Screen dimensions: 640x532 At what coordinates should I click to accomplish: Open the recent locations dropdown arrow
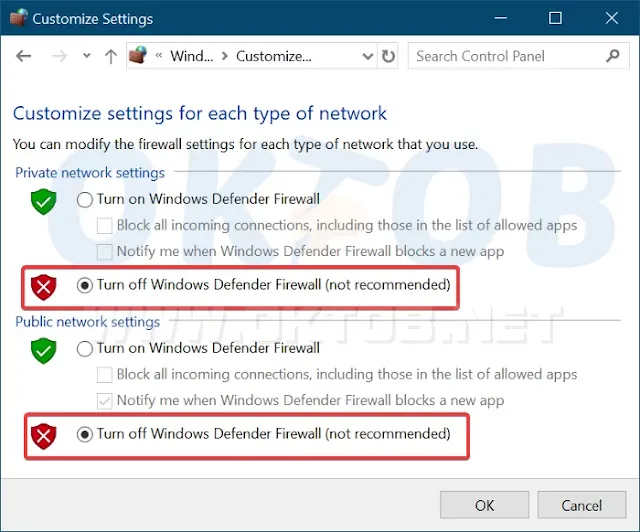pyautogui.click(x=87, y=56)
